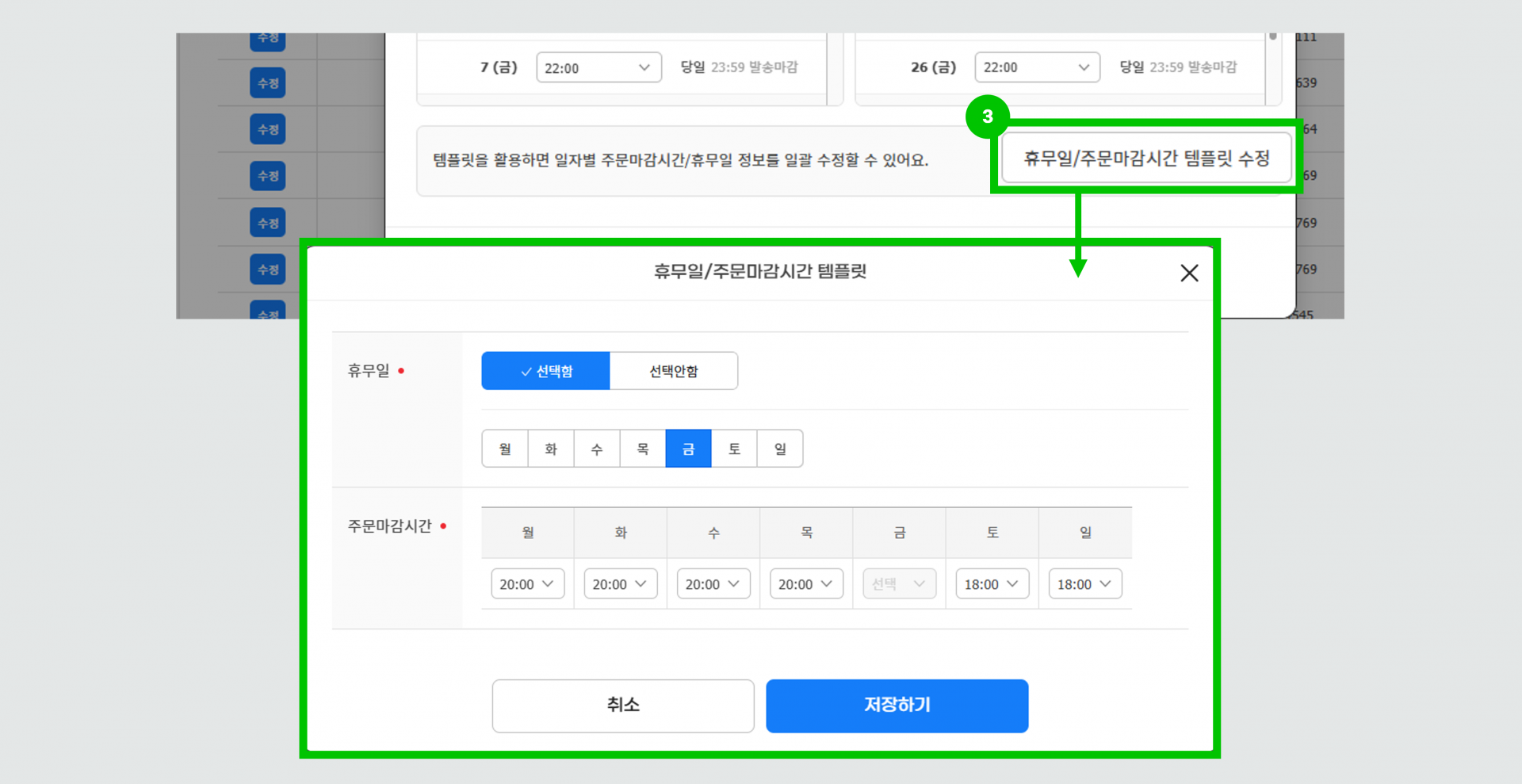Click the 26 (금) date label
This screenshot has height=784, width=1522.
pos(934,67)
